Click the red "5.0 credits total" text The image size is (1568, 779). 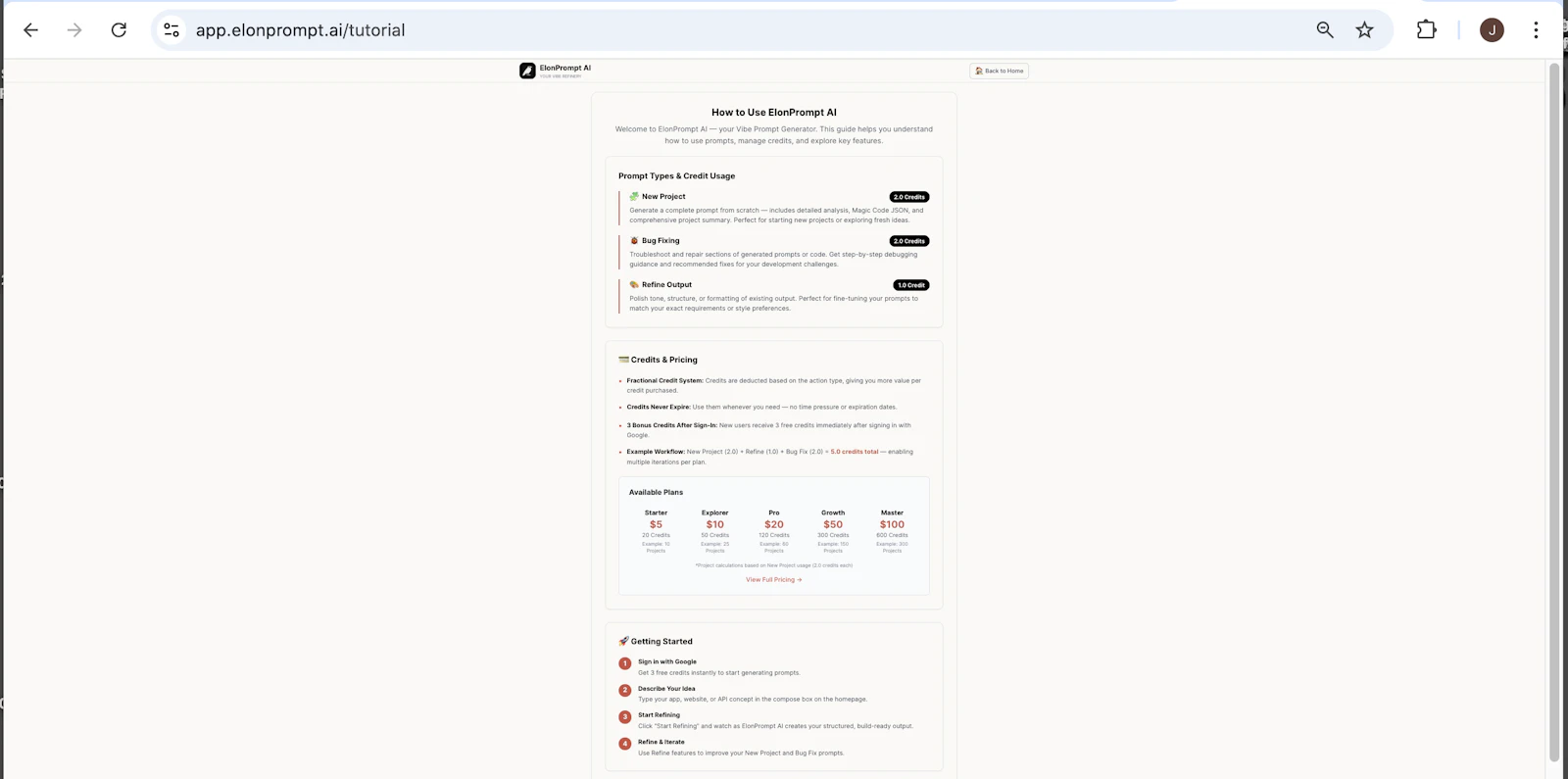(855, 452)
